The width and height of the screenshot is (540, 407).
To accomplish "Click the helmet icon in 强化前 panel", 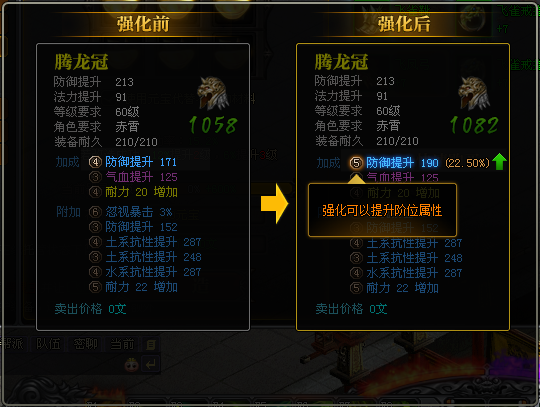I will pyautogui.click(x=213, y=93).
